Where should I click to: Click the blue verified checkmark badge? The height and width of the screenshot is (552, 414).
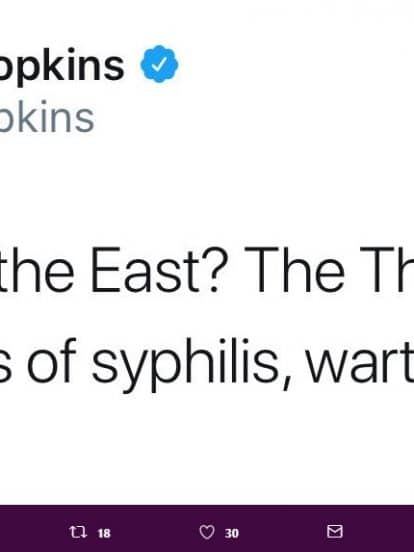[x=159, y=64]
